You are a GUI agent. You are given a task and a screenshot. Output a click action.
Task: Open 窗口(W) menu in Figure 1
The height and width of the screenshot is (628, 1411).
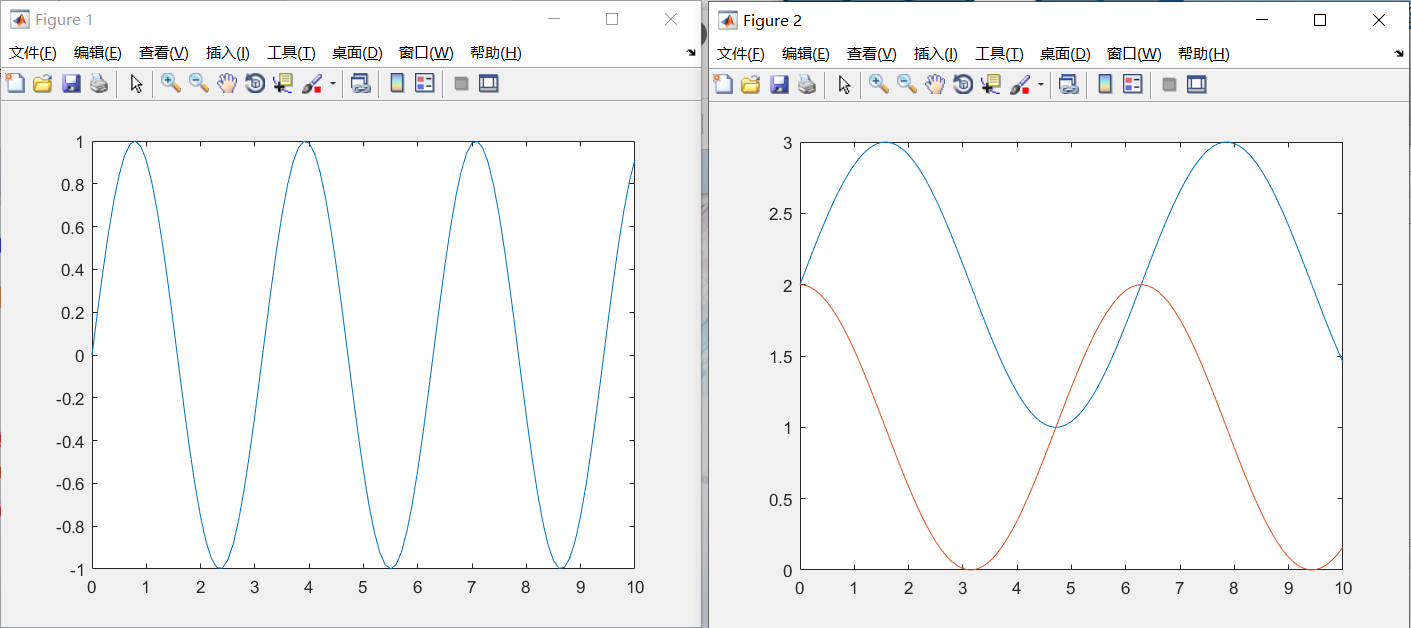(x=426, y=53)
